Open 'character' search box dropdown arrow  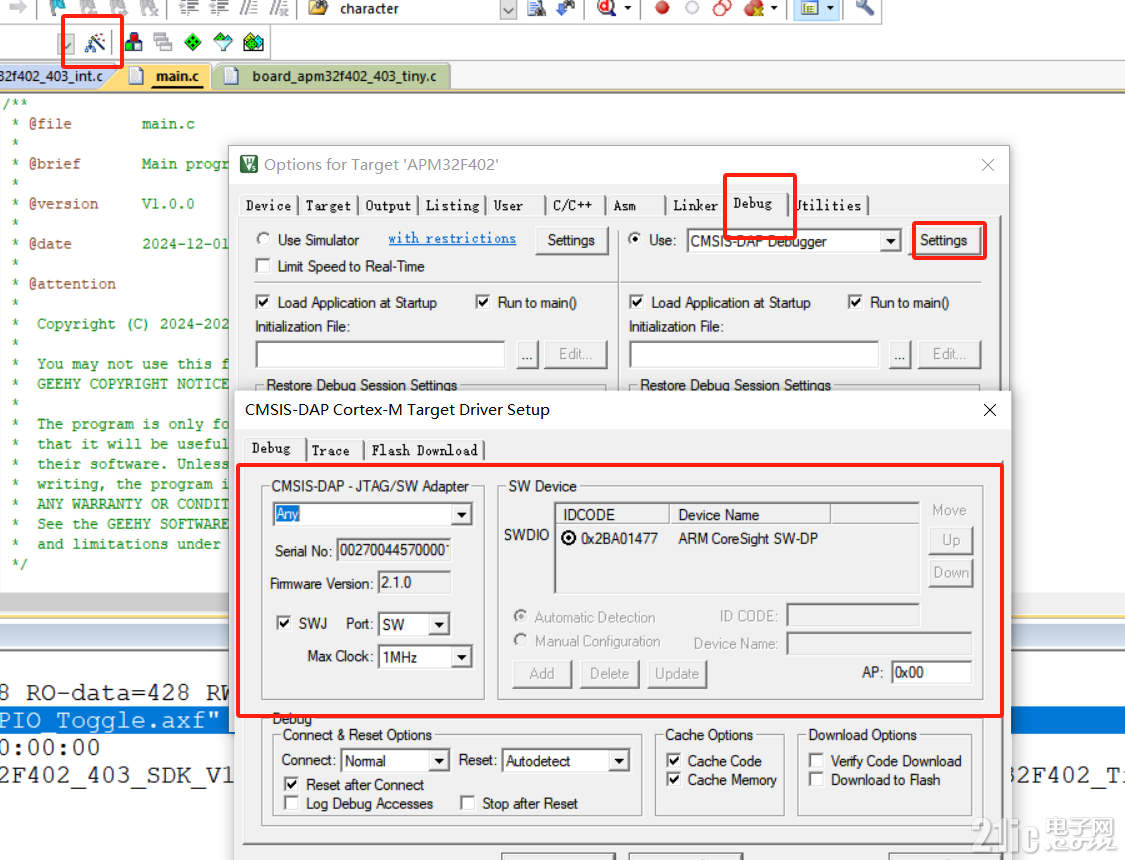(x=508, y=9)
